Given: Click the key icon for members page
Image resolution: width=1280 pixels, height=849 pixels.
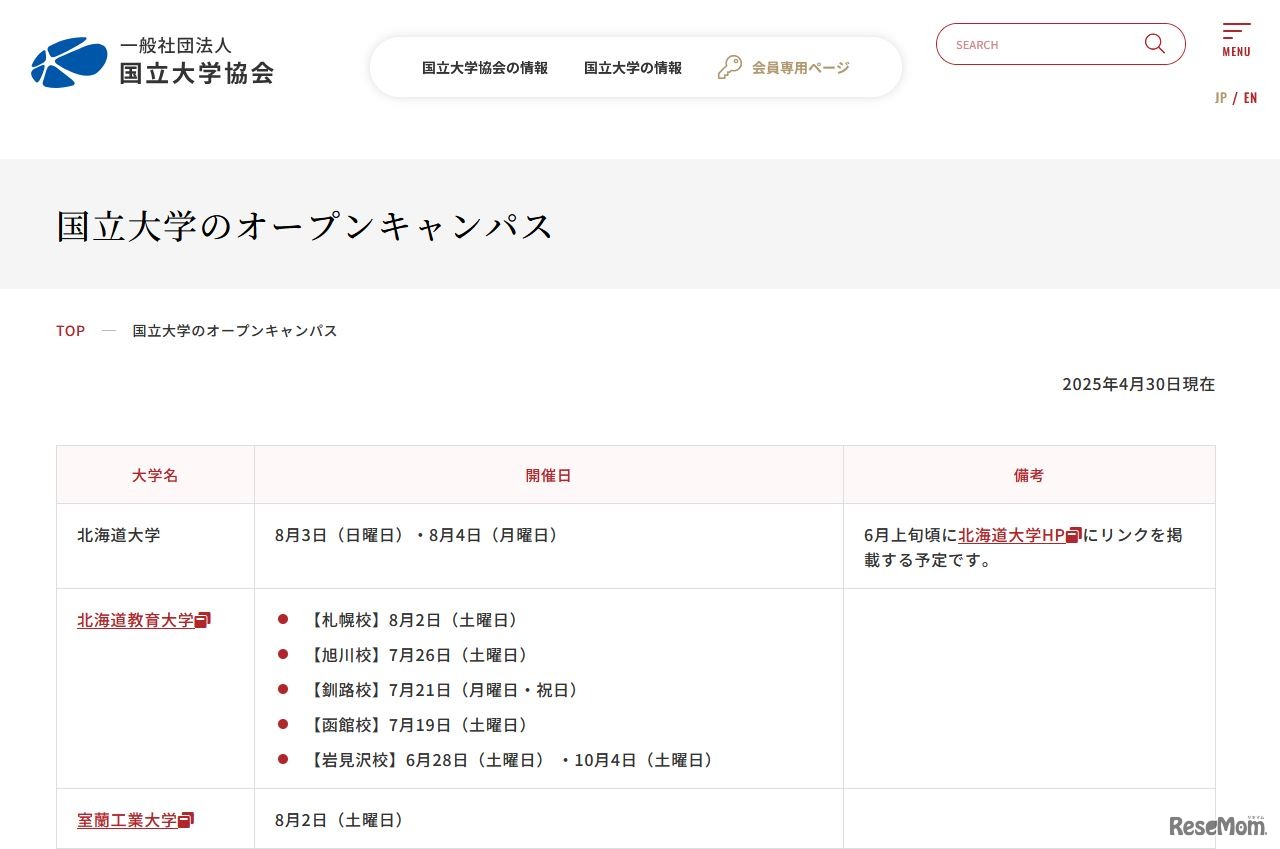Looking at the screenshot, I should tap(730, 68).
